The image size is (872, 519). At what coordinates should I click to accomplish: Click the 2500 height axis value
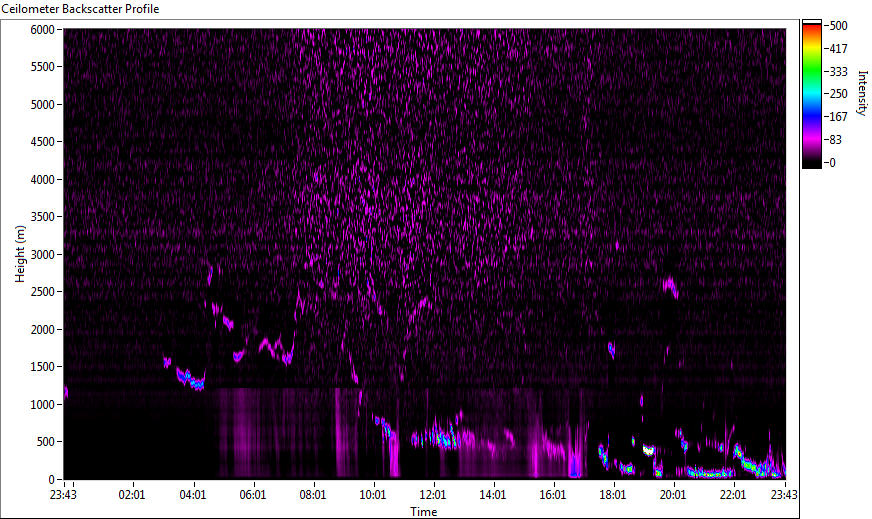click(x=42, y=292)
